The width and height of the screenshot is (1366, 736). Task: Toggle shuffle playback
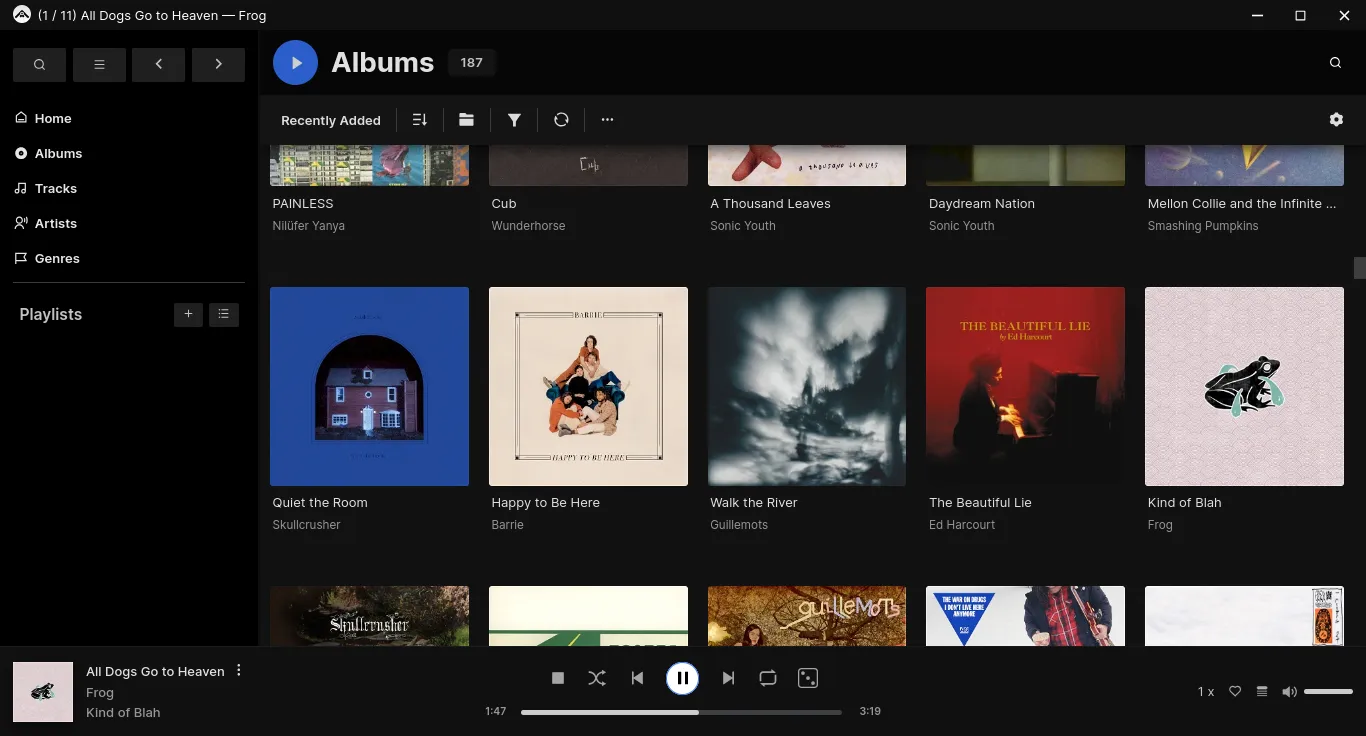(x=597, y=678)
